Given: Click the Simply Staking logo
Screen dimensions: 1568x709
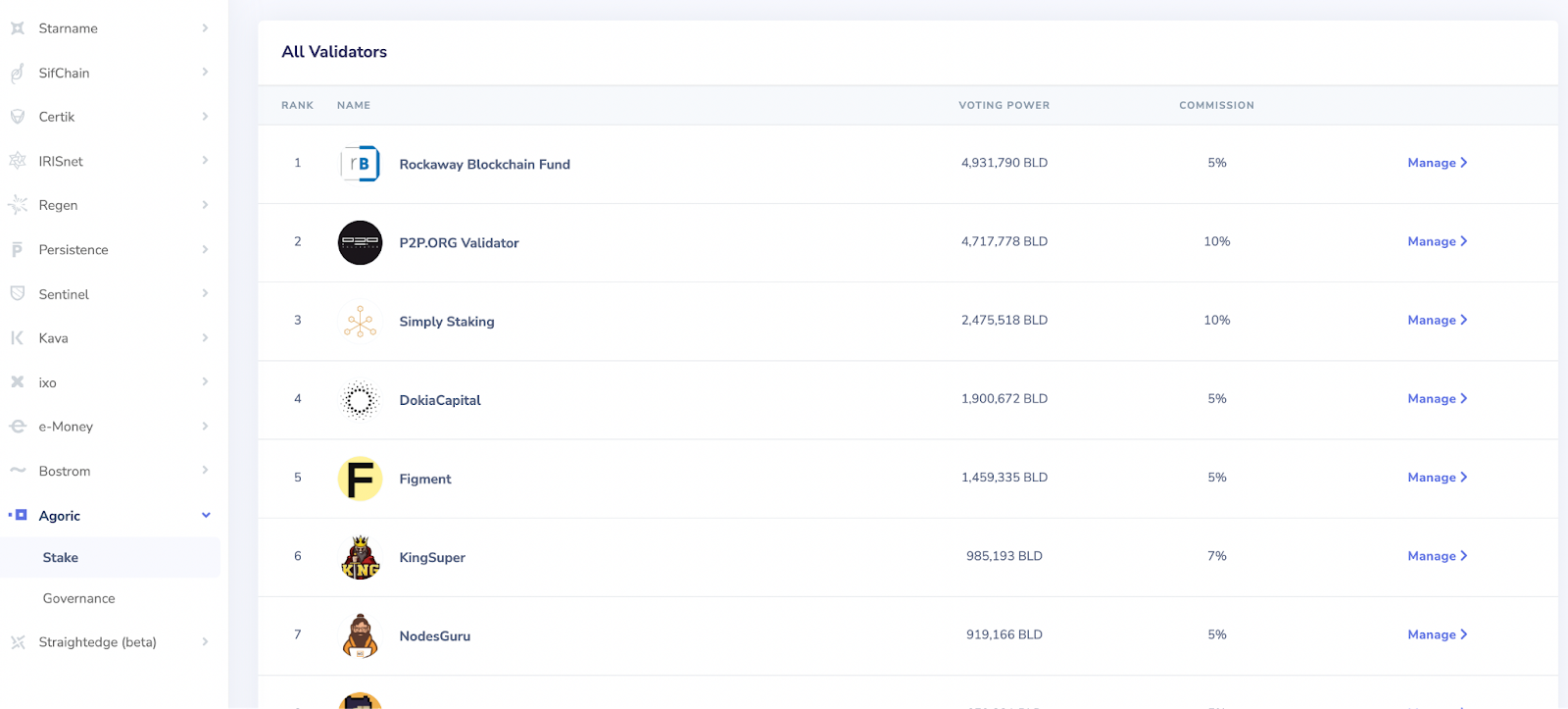Looking at the screenshot, I should 360,321.
